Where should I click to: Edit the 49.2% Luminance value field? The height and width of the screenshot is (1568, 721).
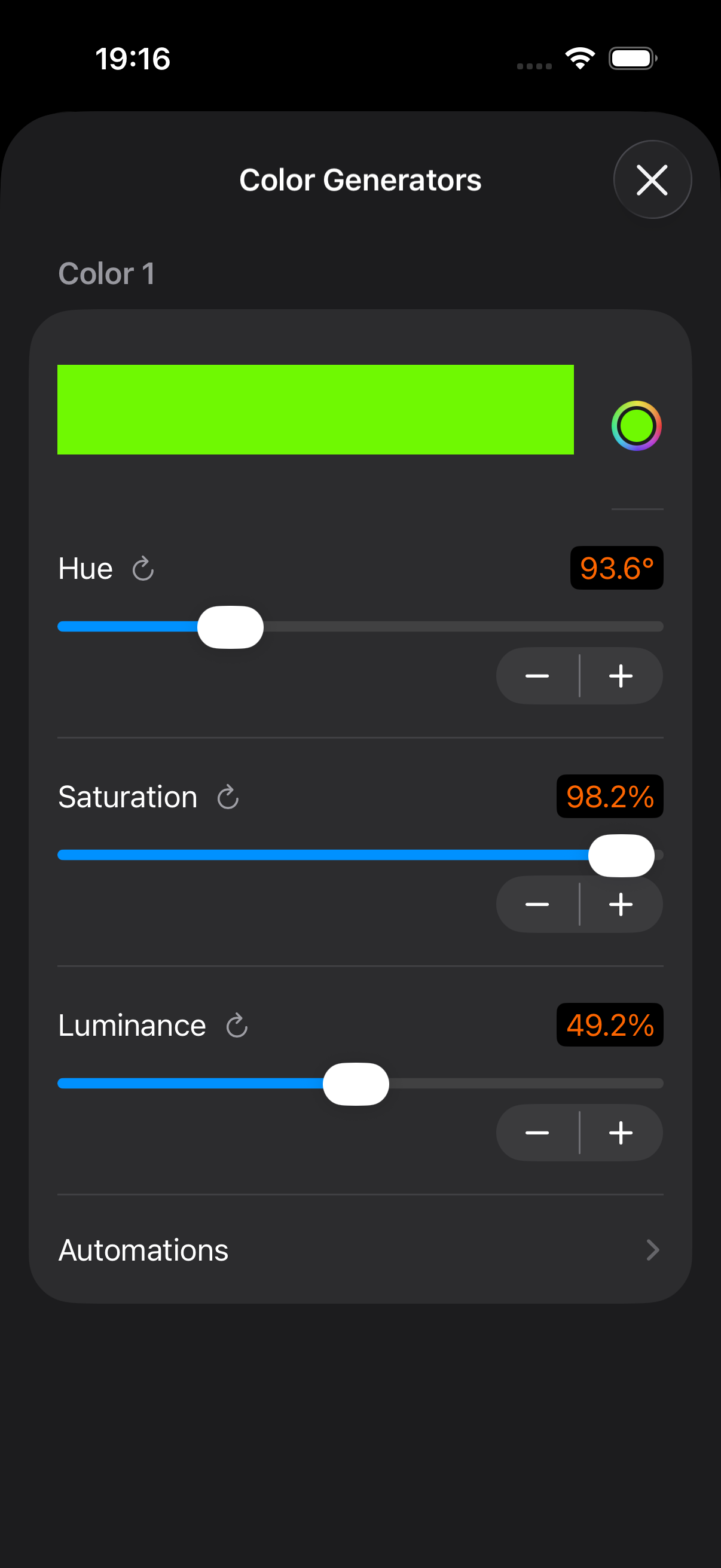tap(610, 1025)
